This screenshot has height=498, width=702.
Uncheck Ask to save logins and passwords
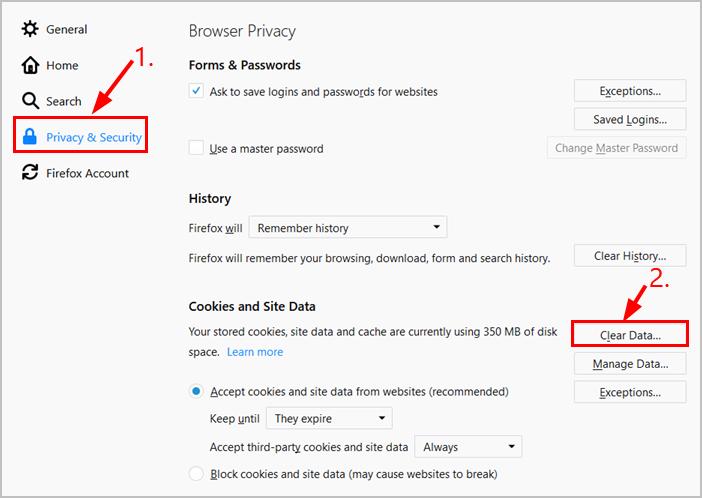[196, 91]
